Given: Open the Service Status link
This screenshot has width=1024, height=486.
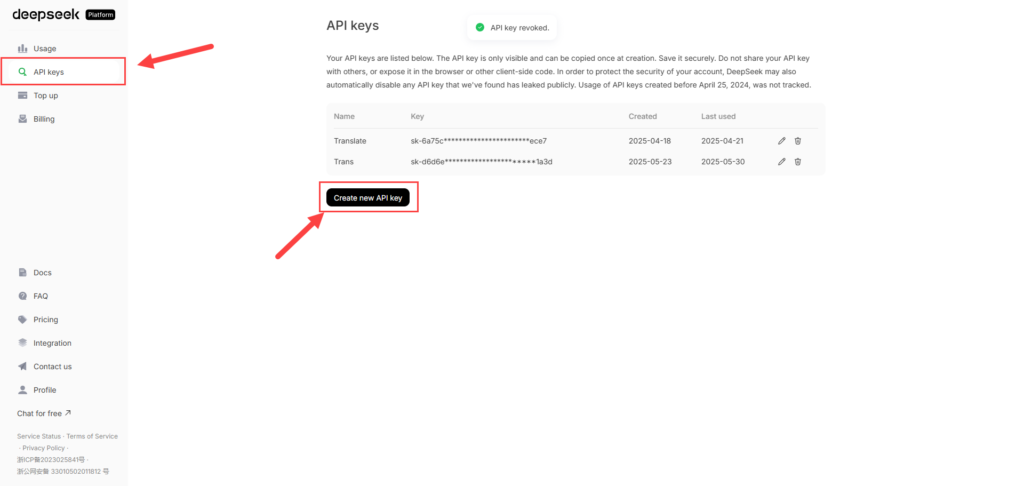Looking at the screenshot, I should click(x=39, y=436).
